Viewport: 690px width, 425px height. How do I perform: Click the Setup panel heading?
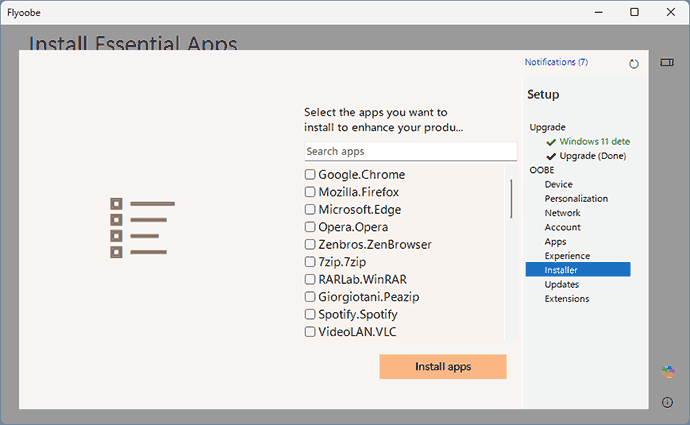tap(543, 94)
